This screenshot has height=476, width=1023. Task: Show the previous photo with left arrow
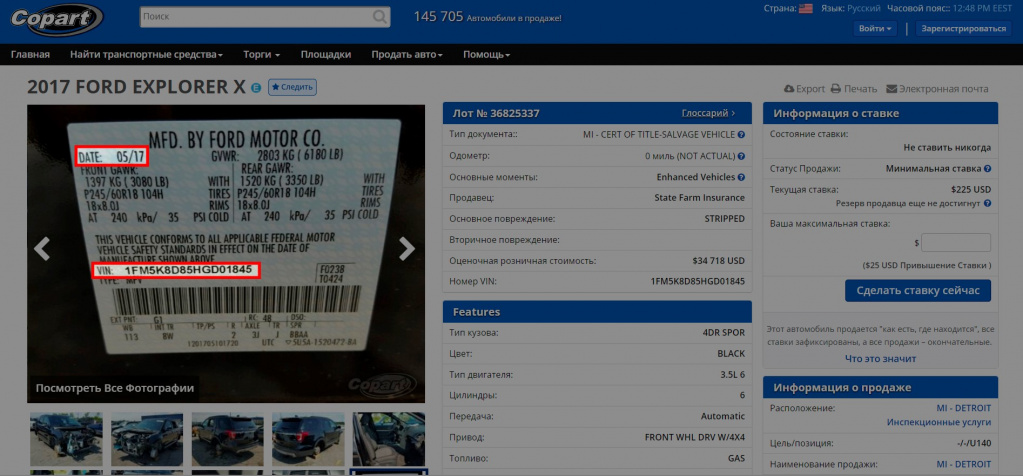42,248
